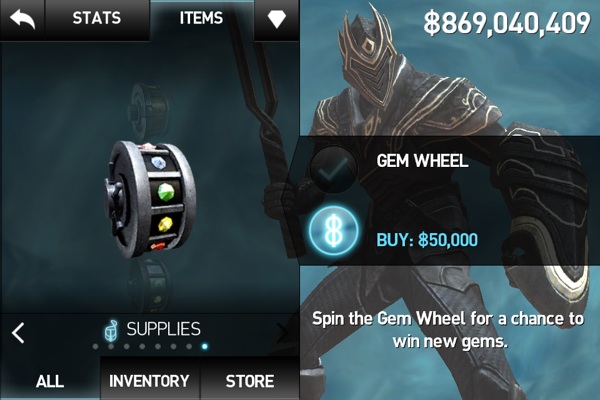Tap the Supplies category bucket icon
600x400 pixels.
click(x=111, y=330)
